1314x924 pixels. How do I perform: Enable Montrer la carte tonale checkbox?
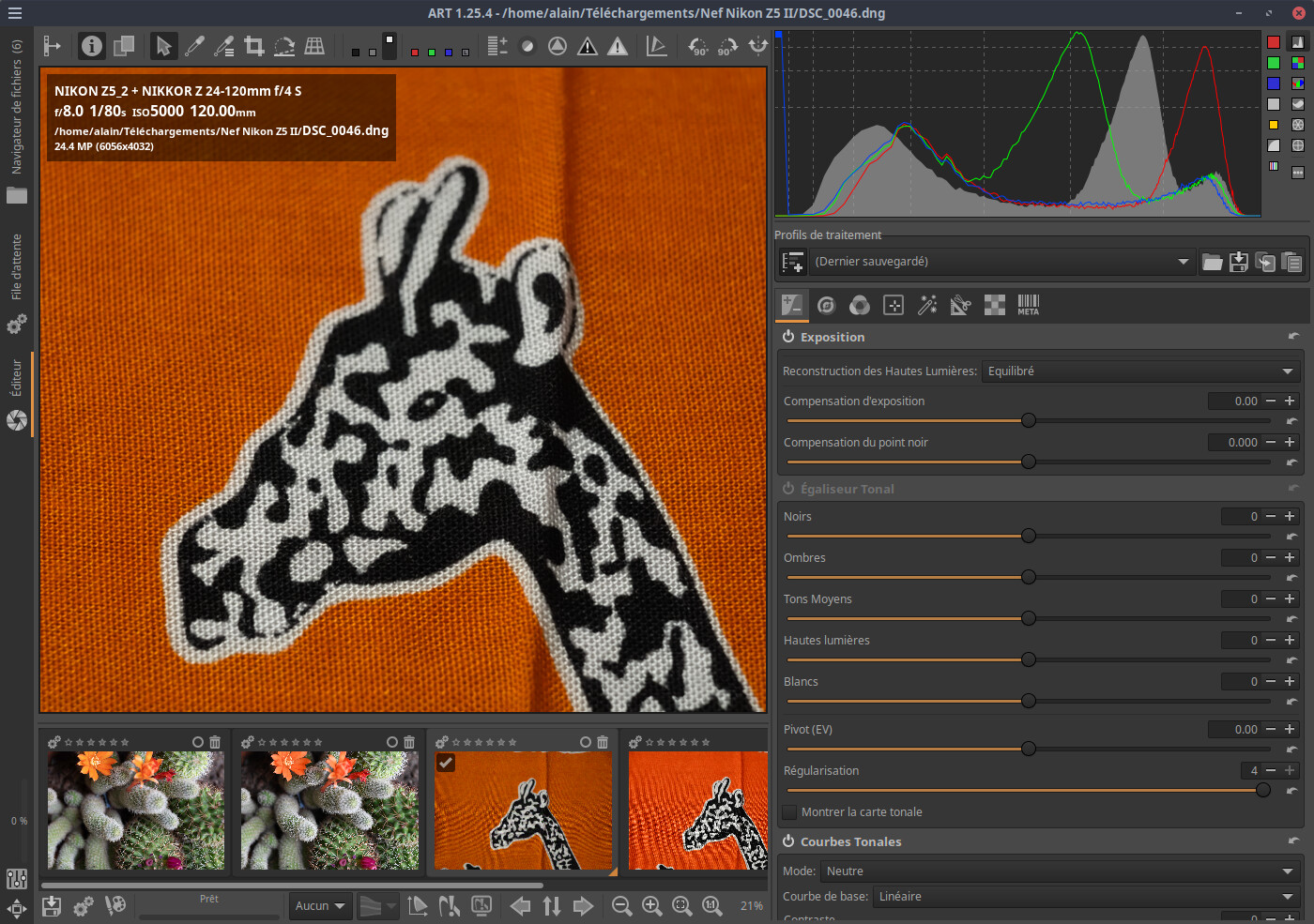tap(789, 812)
